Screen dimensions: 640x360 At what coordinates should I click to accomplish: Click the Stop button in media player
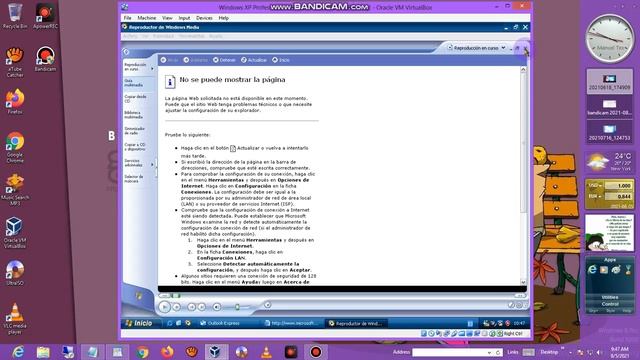(x=177, y=307)
